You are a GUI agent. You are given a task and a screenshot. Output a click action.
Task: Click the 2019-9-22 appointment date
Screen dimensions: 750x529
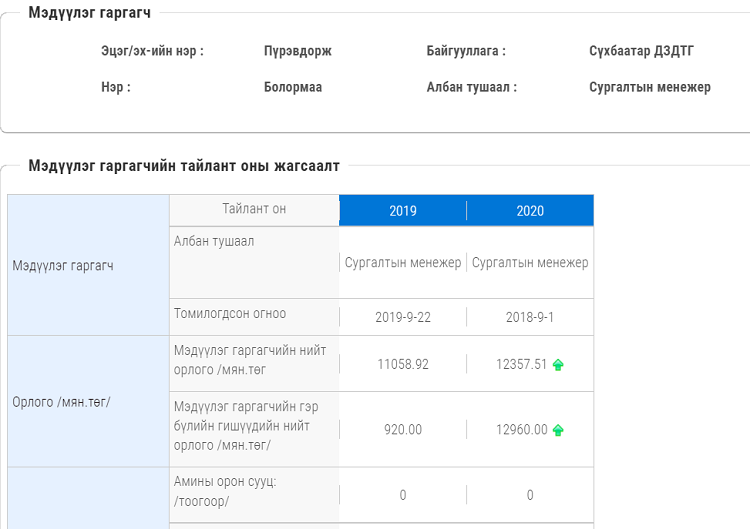[x=403, y=317]
